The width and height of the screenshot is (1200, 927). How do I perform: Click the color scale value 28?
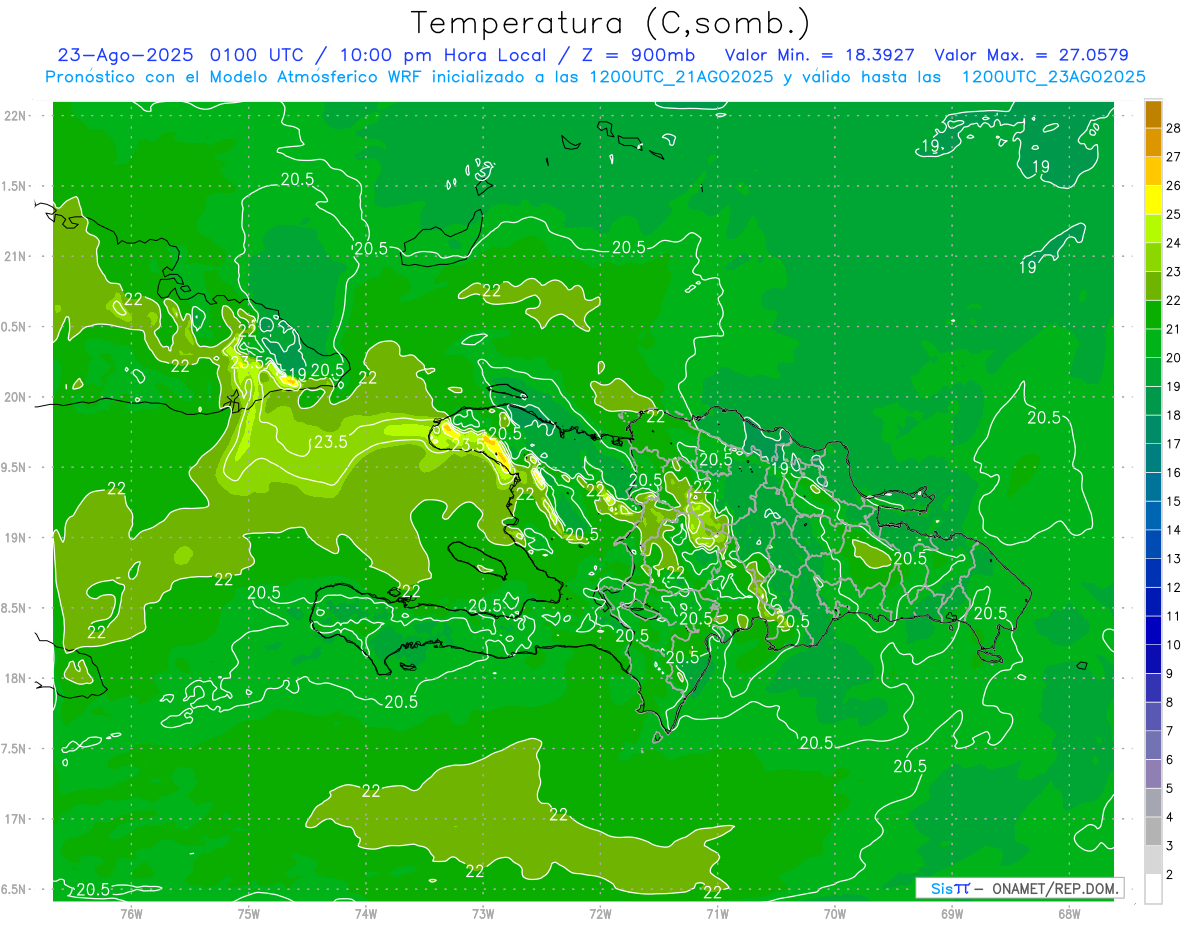pos(1174,128)
